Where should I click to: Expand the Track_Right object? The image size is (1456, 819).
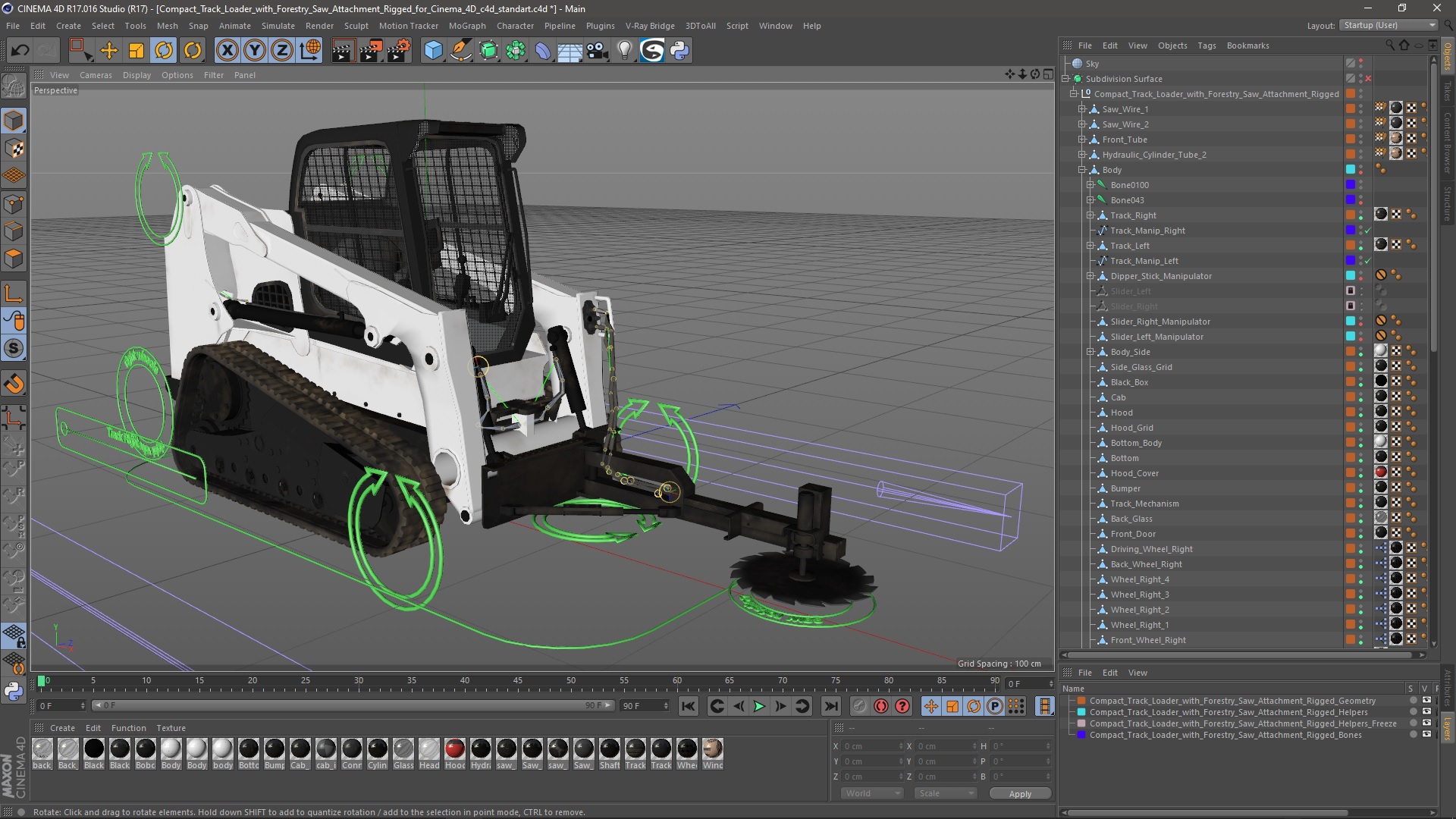1090,215
